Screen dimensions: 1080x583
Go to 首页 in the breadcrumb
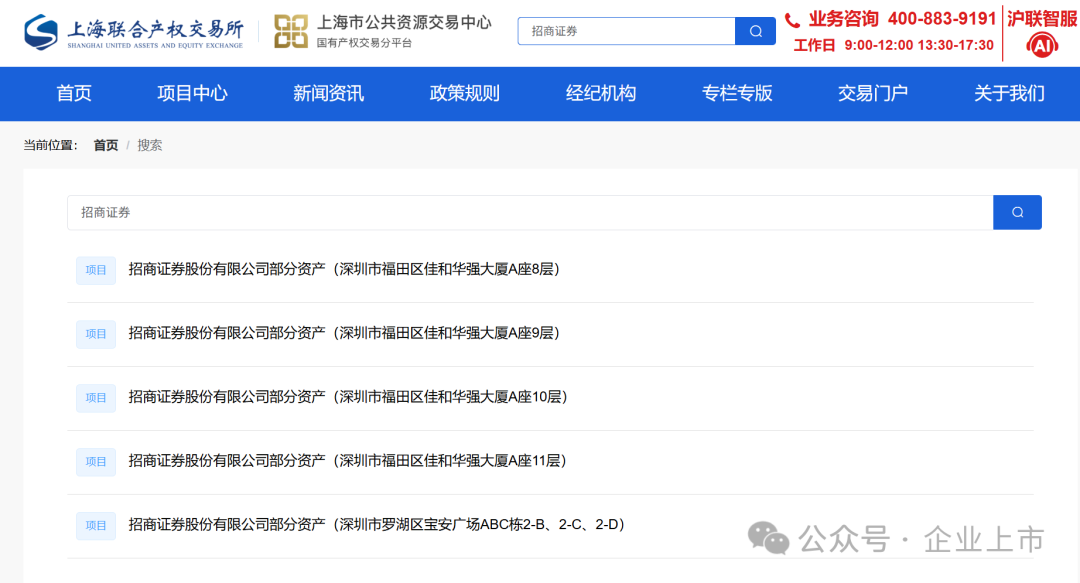pos(105,145)
